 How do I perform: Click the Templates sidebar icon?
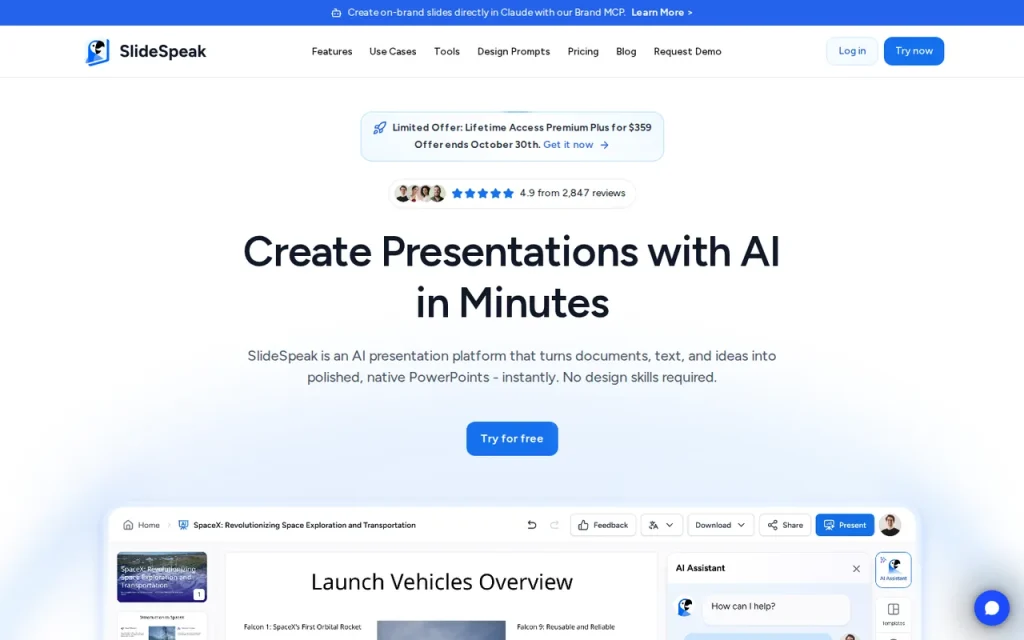click(x=893, y=614)
